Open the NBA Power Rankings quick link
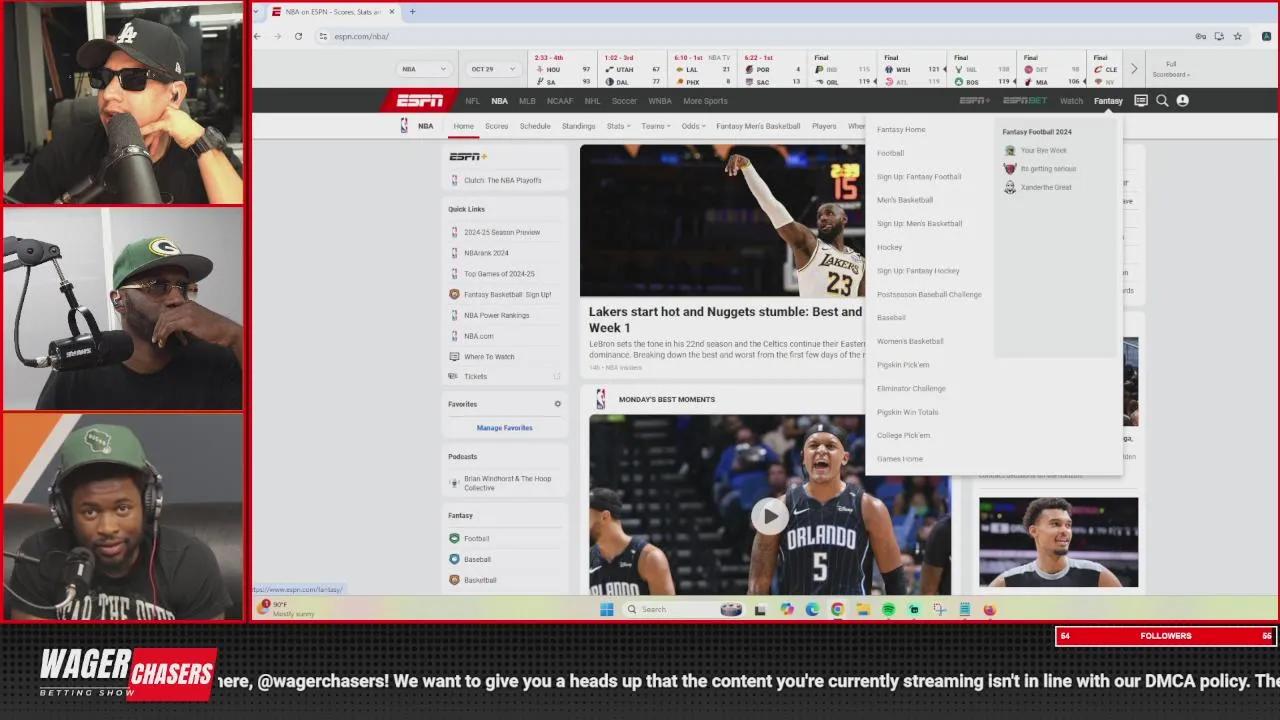This screenshot has width=1280, height=720. point(496,315)
